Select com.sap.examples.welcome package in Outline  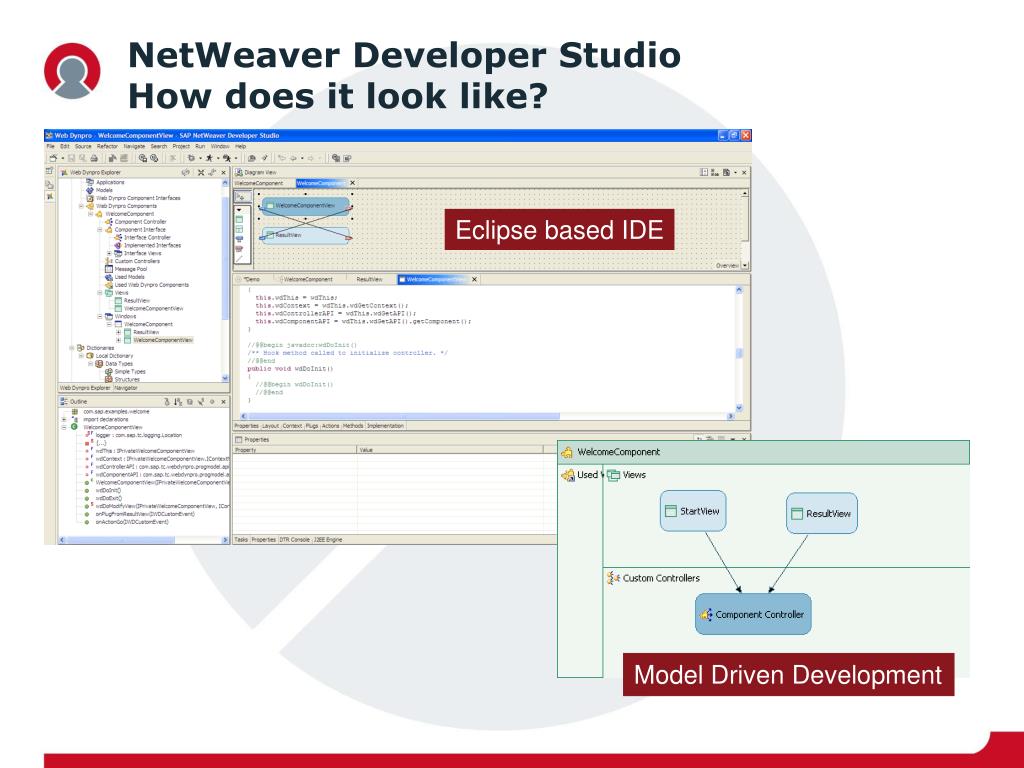pos(116,411)
